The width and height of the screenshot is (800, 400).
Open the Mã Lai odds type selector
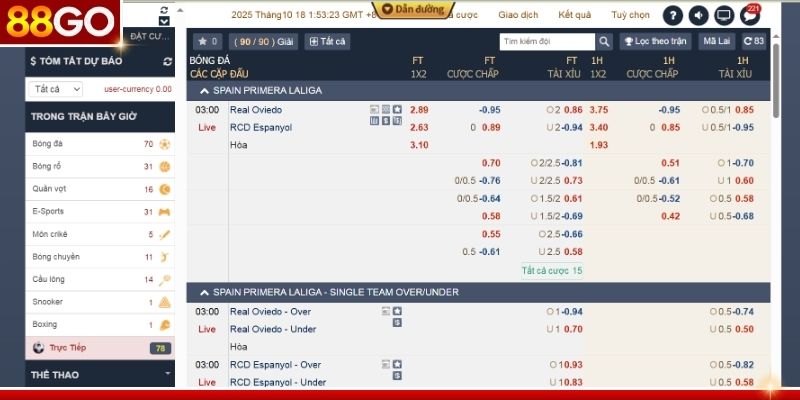pos(717,42)
